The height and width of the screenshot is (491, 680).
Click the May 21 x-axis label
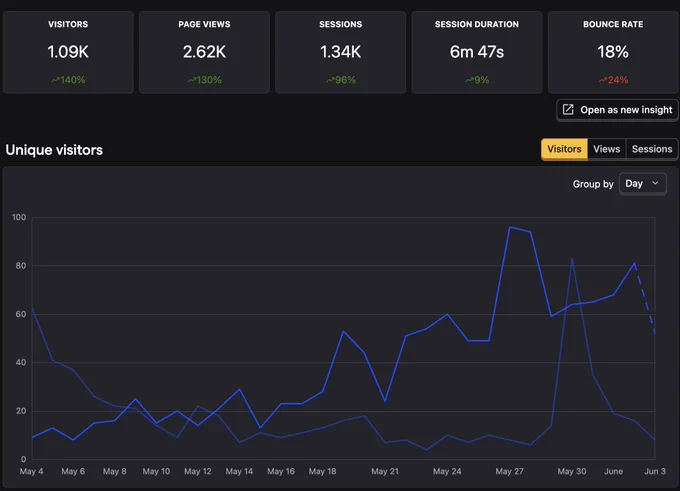(385, 471)
